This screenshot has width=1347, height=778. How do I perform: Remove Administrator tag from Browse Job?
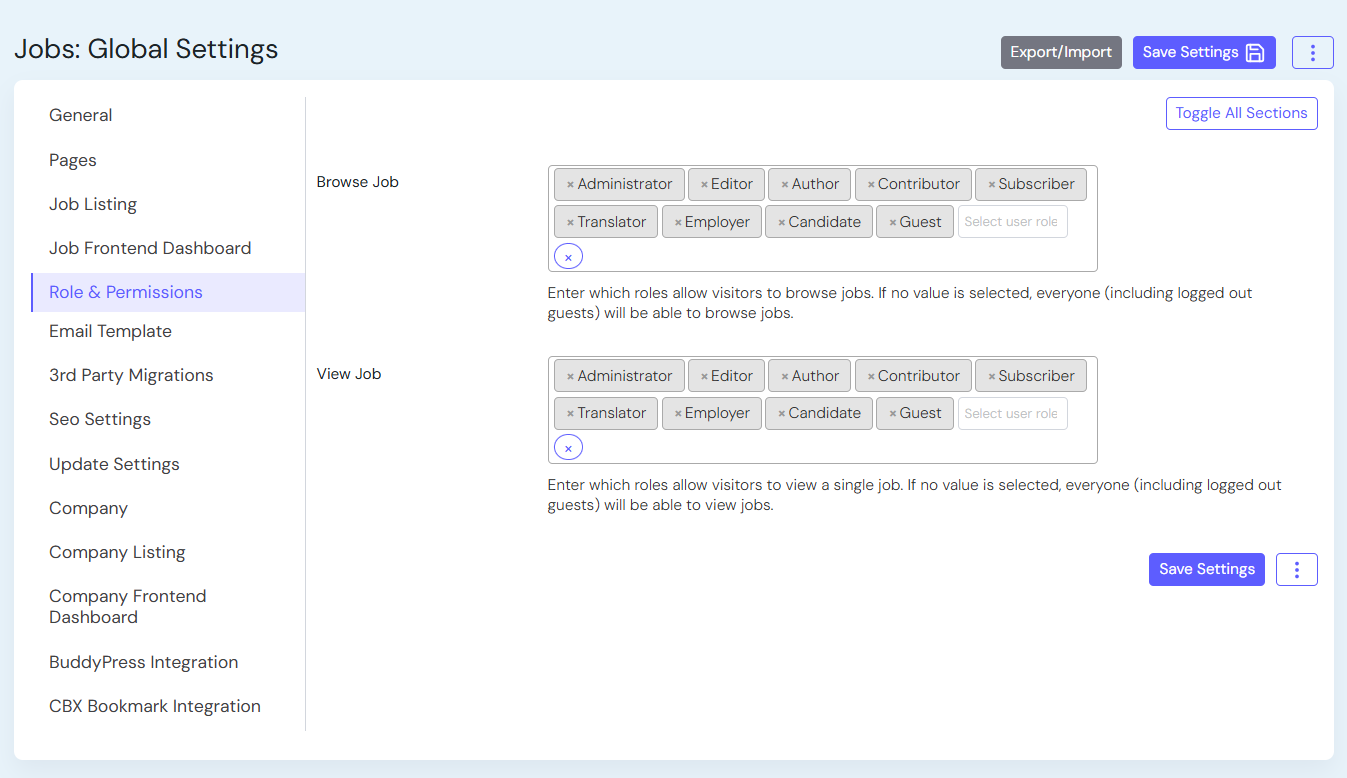coord(570,185)
